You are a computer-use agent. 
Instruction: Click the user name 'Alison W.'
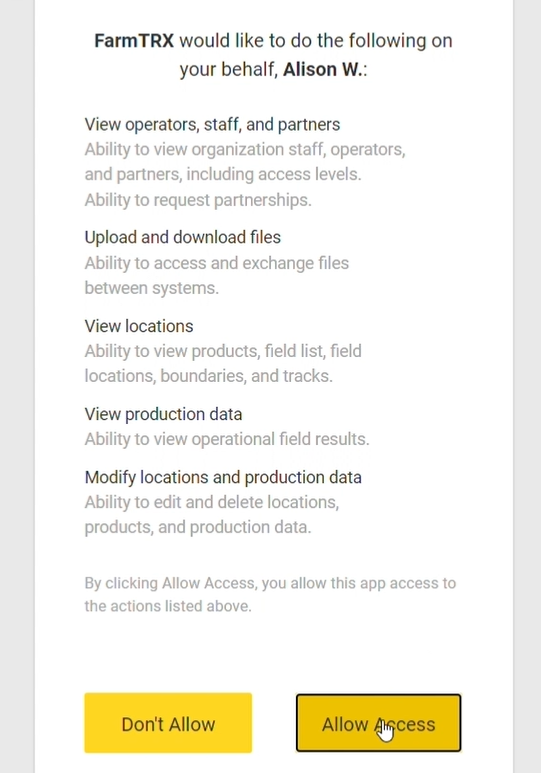(323, 70)
